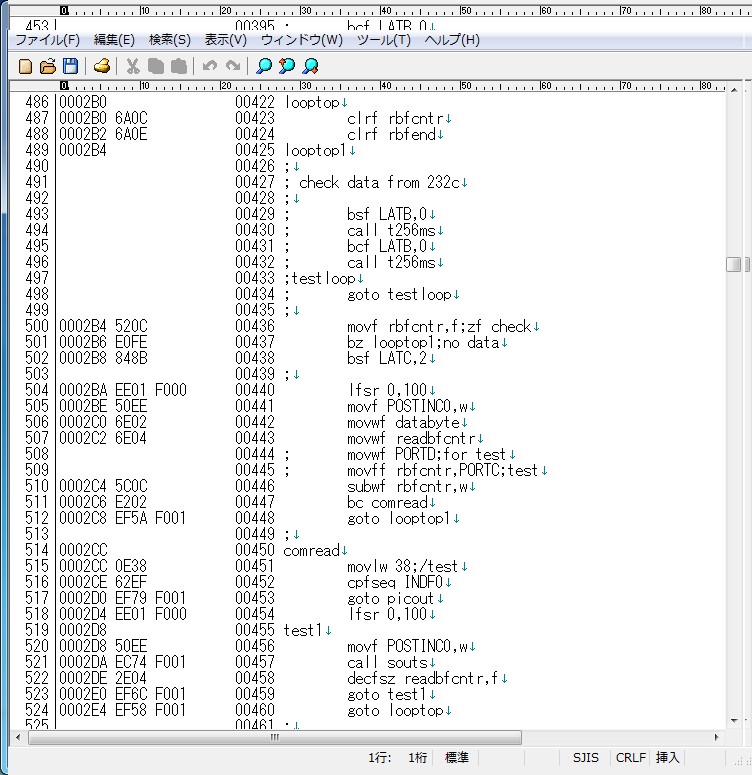Click 'movwf PORTD;for test' line
This screenshot has width=752, height=775.
click(x=427, y=454)
